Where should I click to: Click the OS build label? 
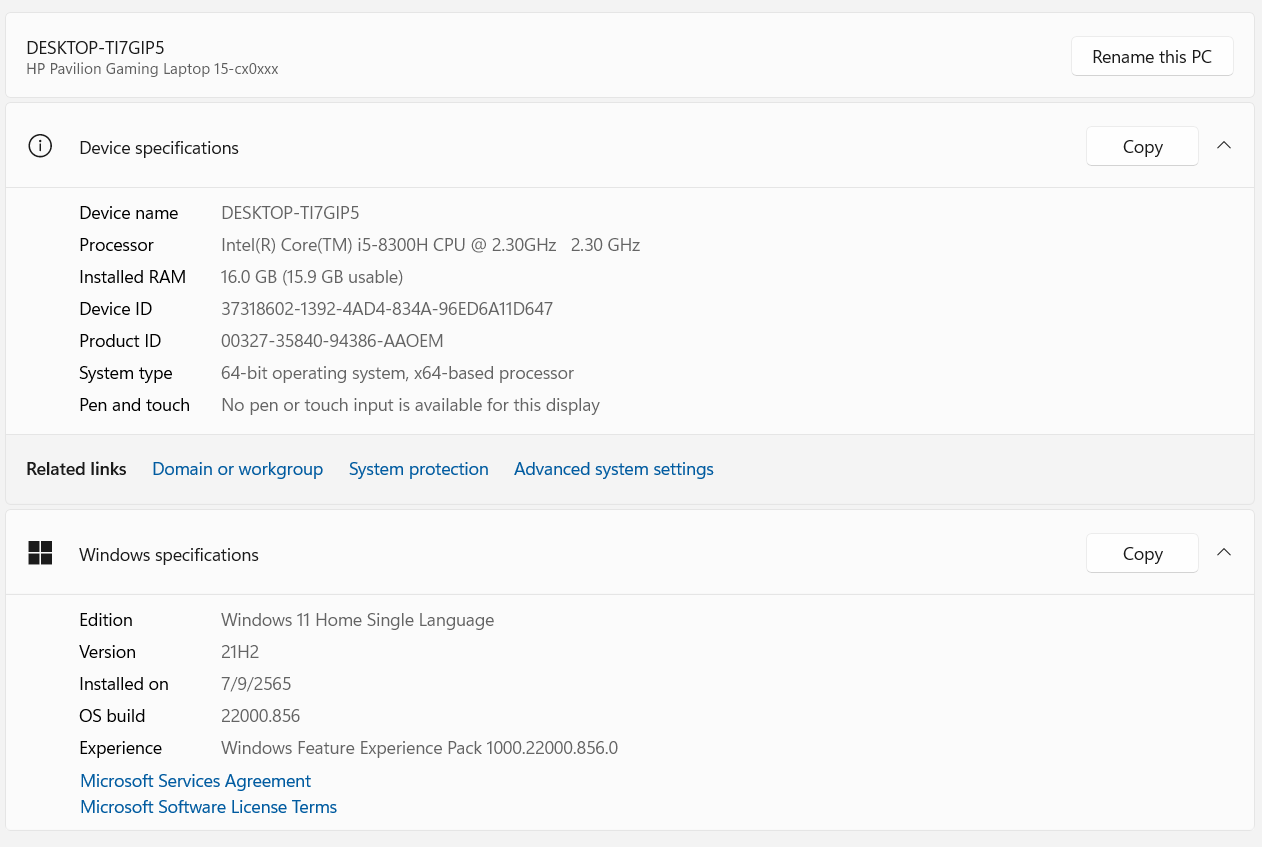112,716
